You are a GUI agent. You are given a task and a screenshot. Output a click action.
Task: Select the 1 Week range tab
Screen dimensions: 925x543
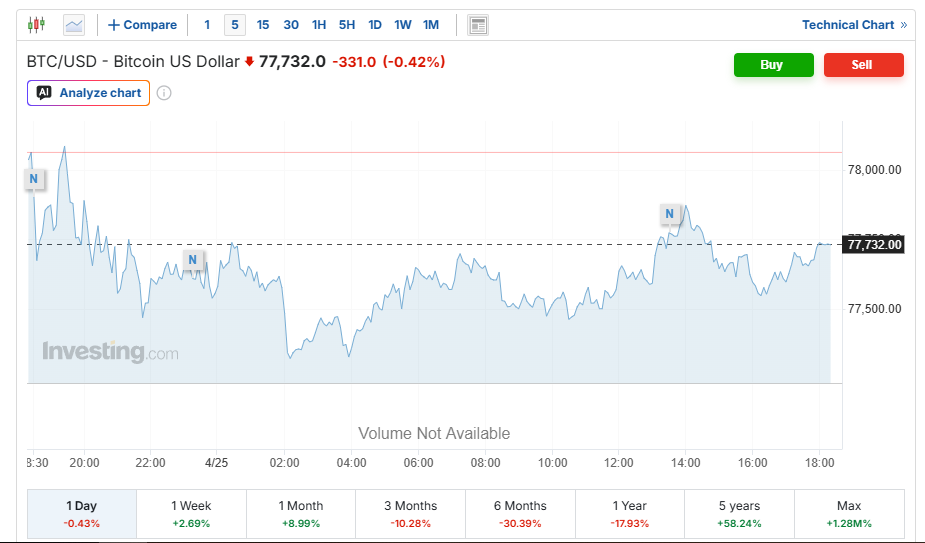[x=191, y=514]
